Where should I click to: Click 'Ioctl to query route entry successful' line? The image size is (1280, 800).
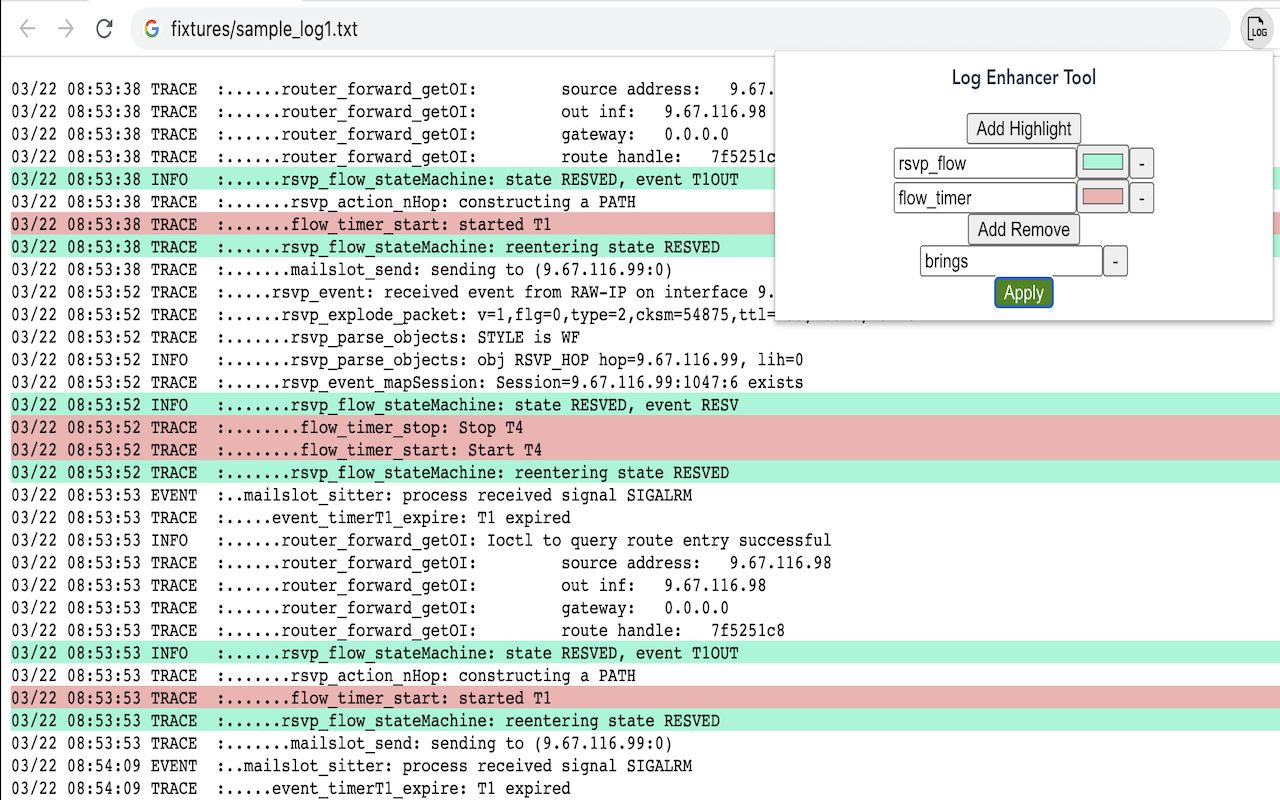pyautogui.click(x=421, y=540)
